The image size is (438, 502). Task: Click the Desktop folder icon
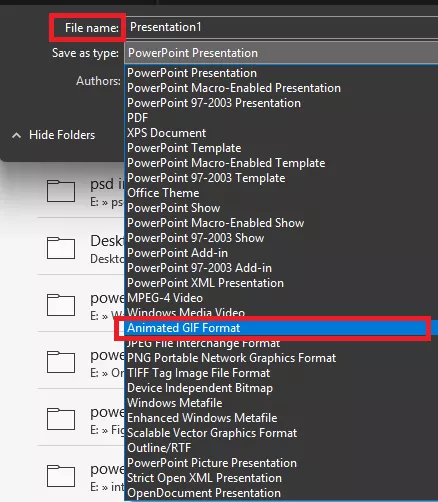[x=61, y=248]
